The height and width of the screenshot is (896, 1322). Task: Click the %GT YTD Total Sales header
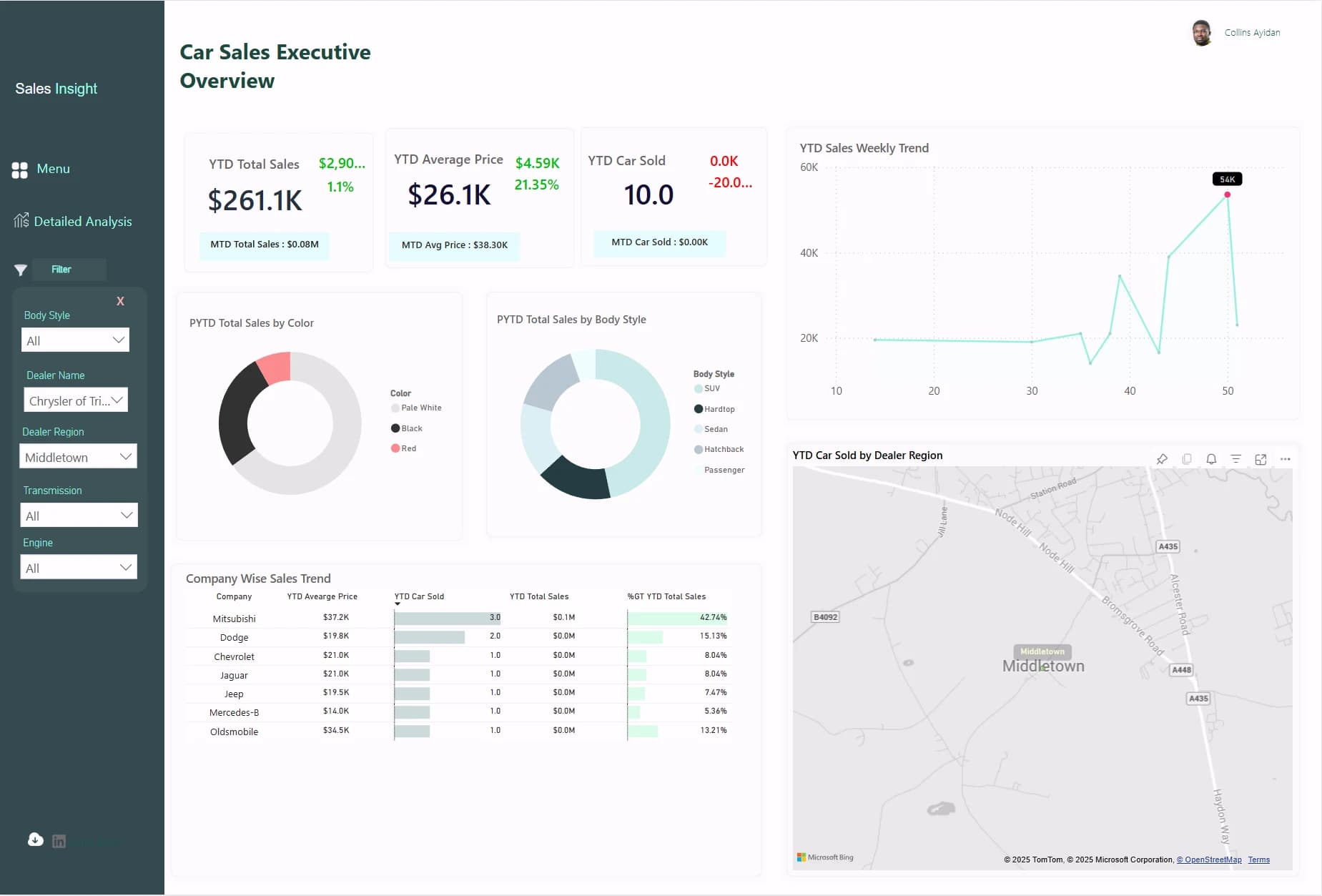pyautogui.click(x=666, y=596)
